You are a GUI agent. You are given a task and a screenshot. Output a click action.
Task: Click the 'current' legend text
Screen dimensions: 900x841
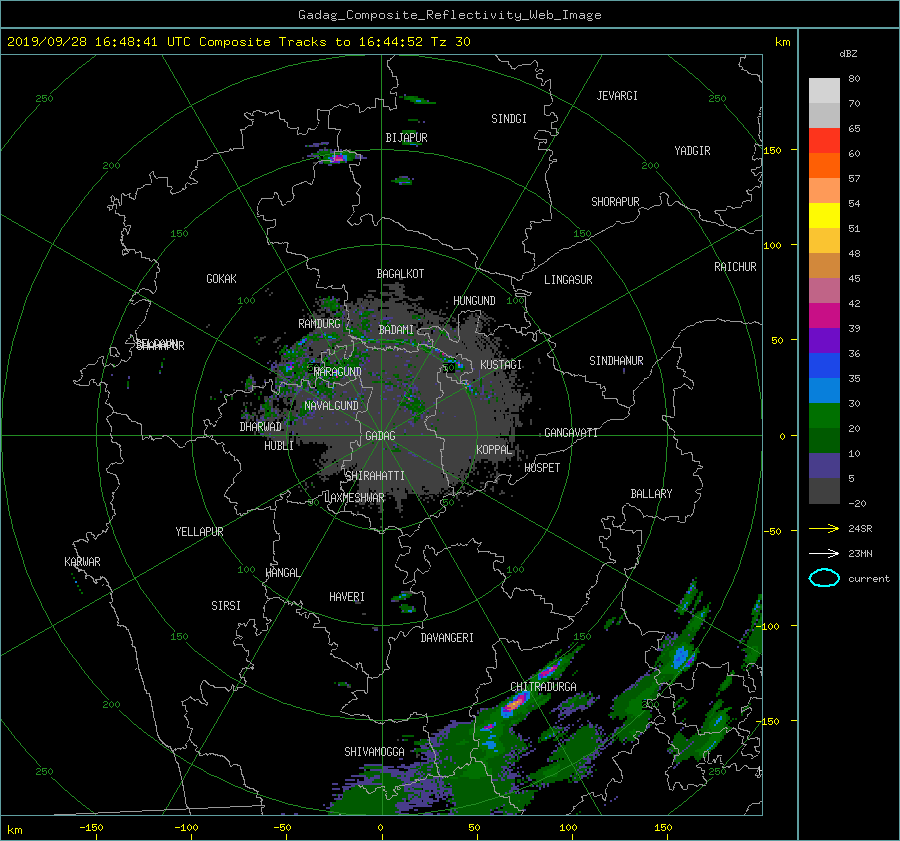tap(869, 579)
